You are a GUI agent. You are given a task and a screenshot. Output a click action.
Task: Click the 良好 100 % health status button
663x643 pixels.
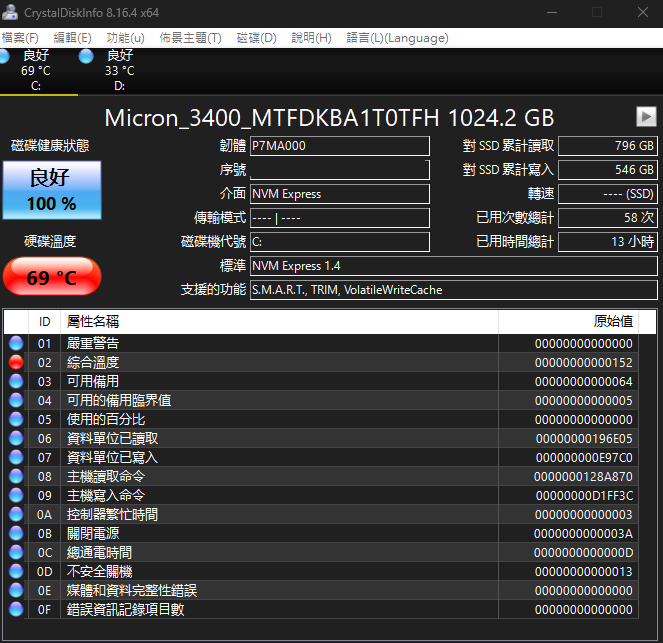[52, 190]
